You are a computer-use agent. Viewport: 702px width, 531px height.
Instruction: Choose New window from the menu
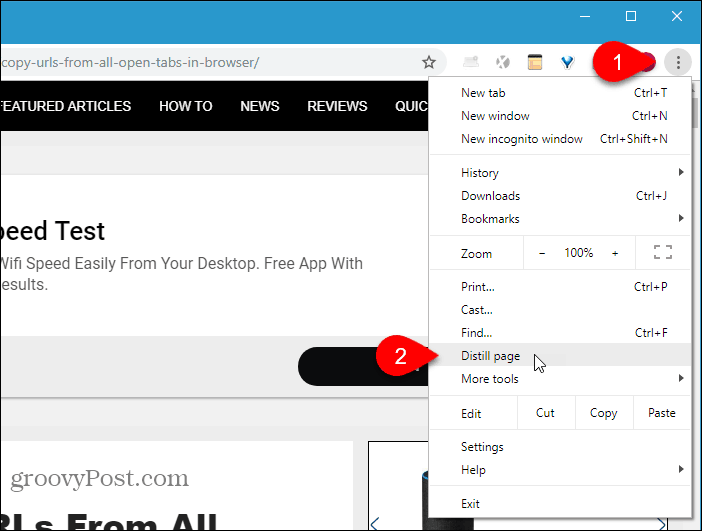tap(560, 116)
